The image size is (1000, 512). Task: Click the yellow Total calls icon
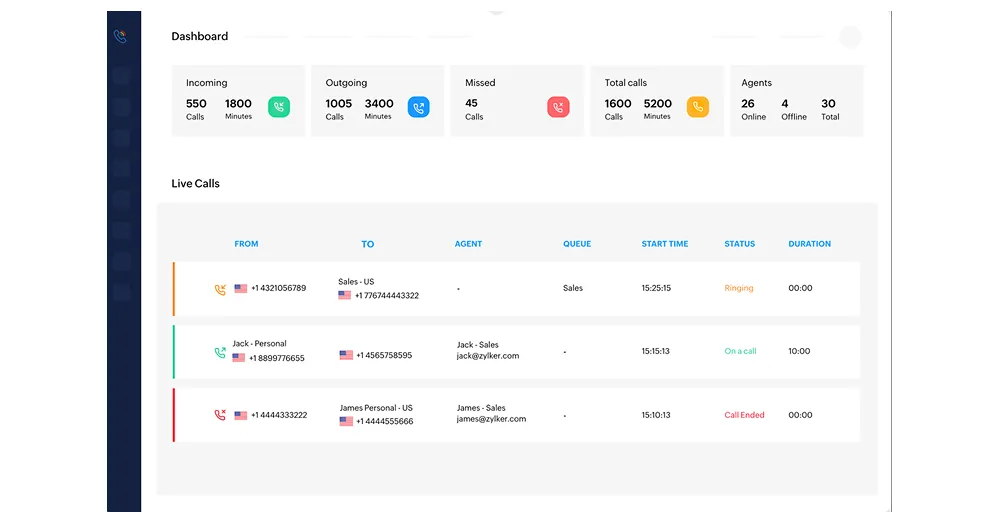(698, 106)
